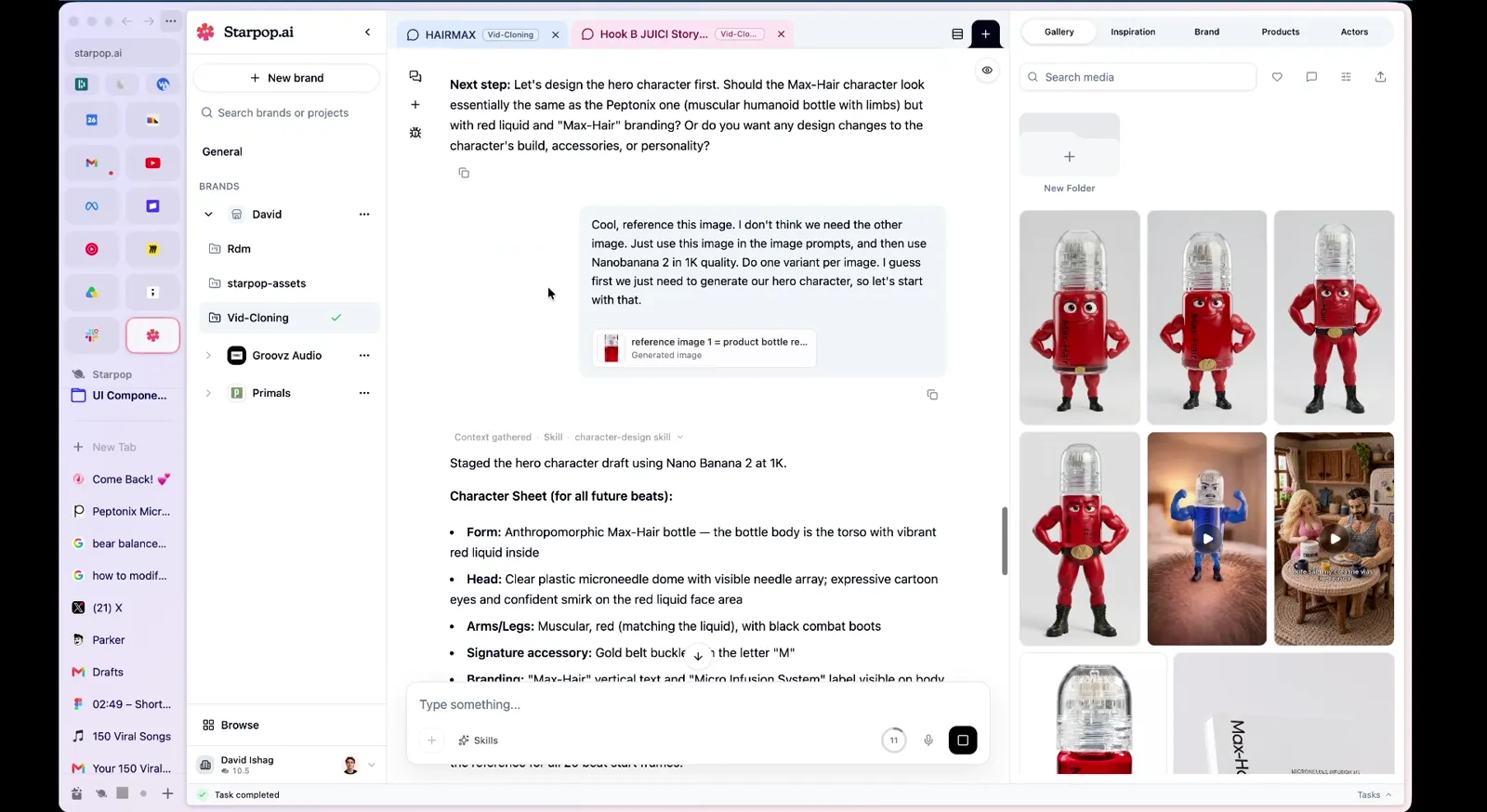Open the Skills picker in chat input
The width and height of the screenshot is (1487, 812).
(x=478, y=740)
